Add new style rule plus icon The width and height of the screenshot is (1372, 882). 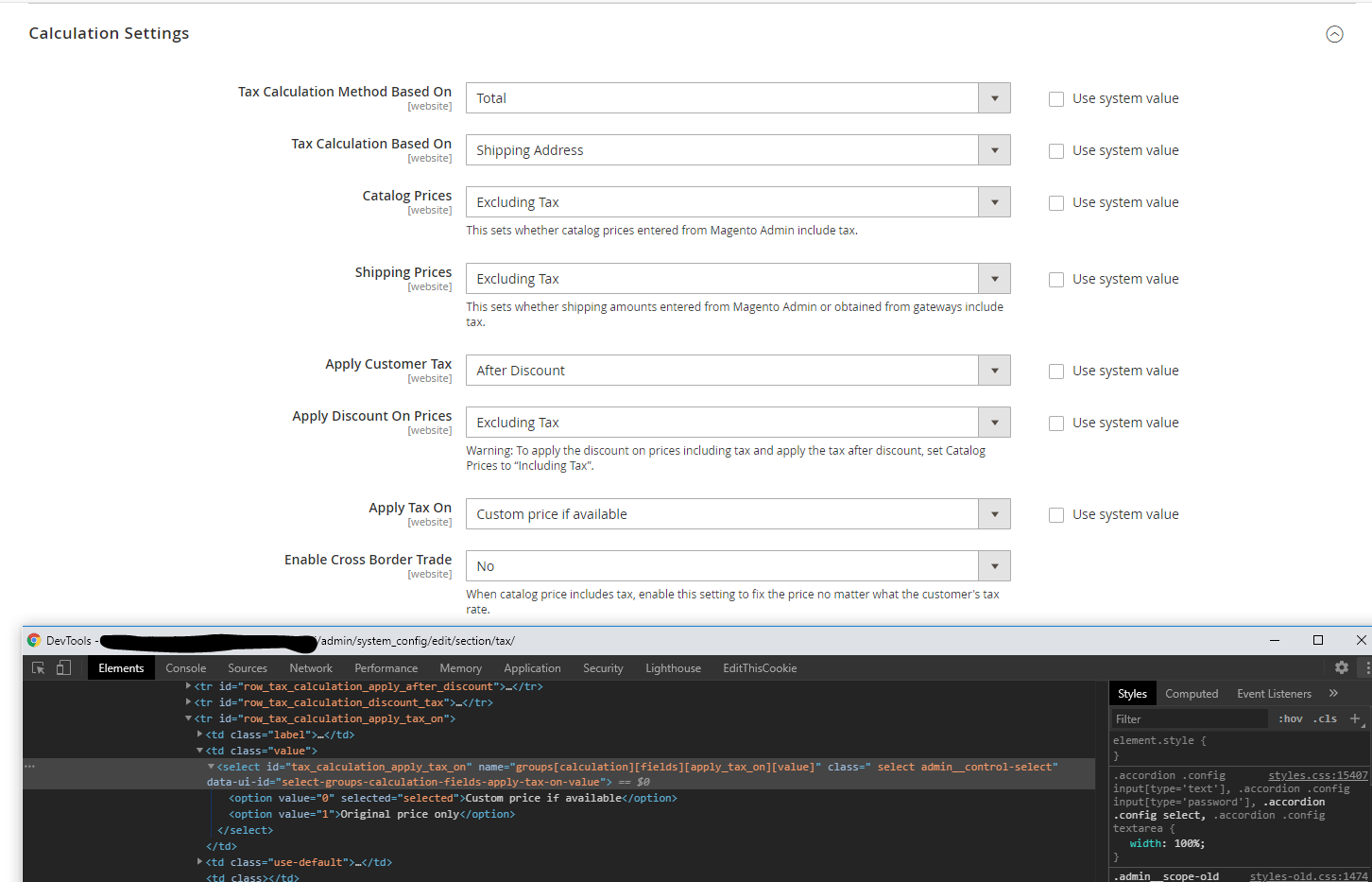click(1355, 718)
